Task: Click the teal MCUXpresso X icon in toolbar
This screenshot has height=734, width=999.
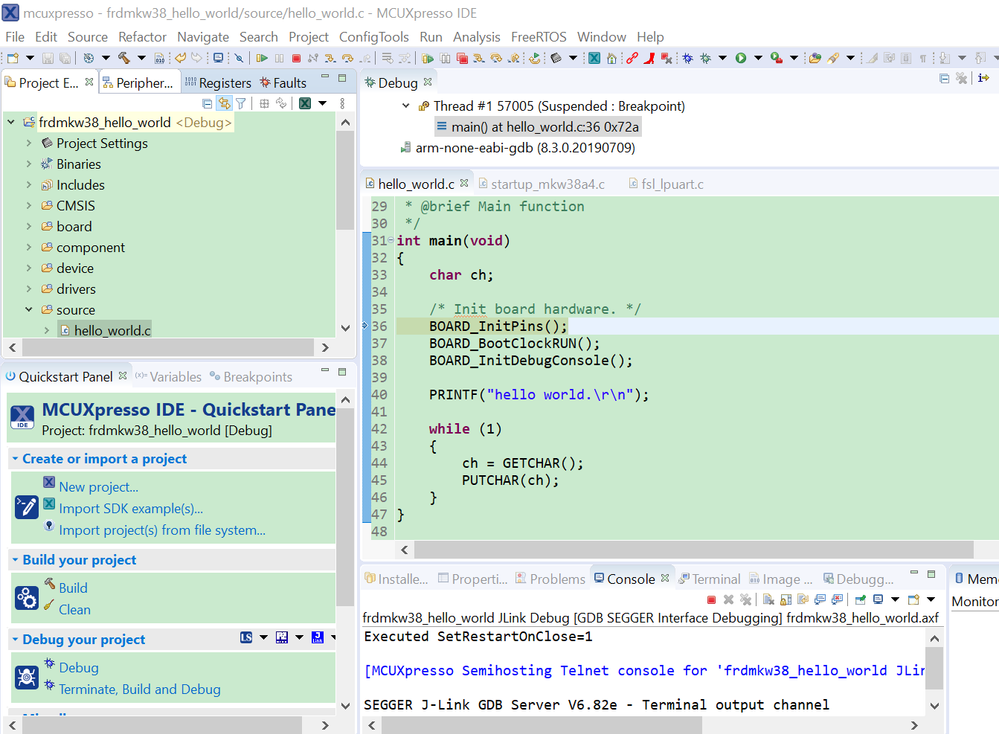Action: click(594, 58)
